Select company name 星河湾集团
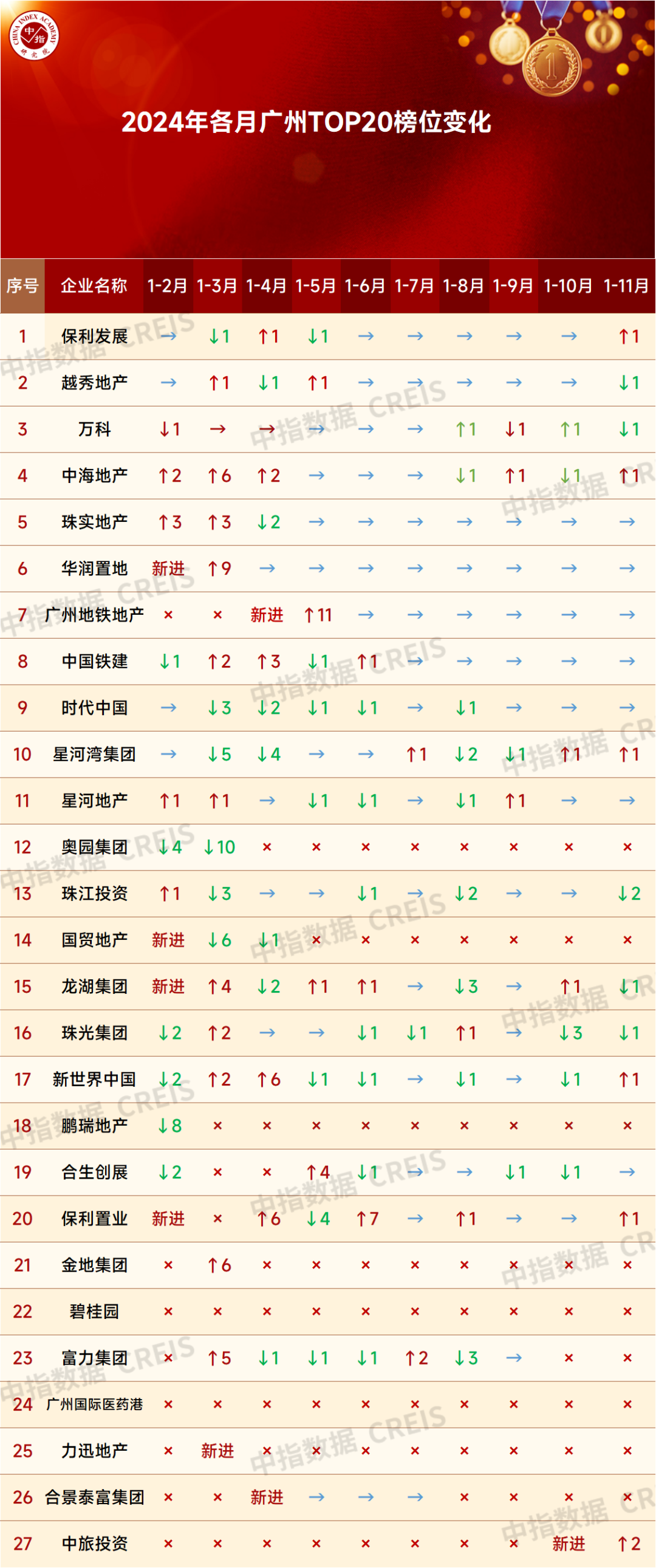This screenshot has width=656, height=1568. click(94, 754)
